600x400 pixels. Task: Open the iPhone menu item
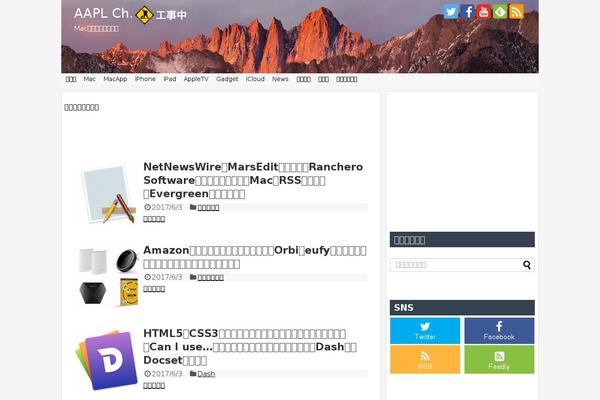(x=145, y=79)
